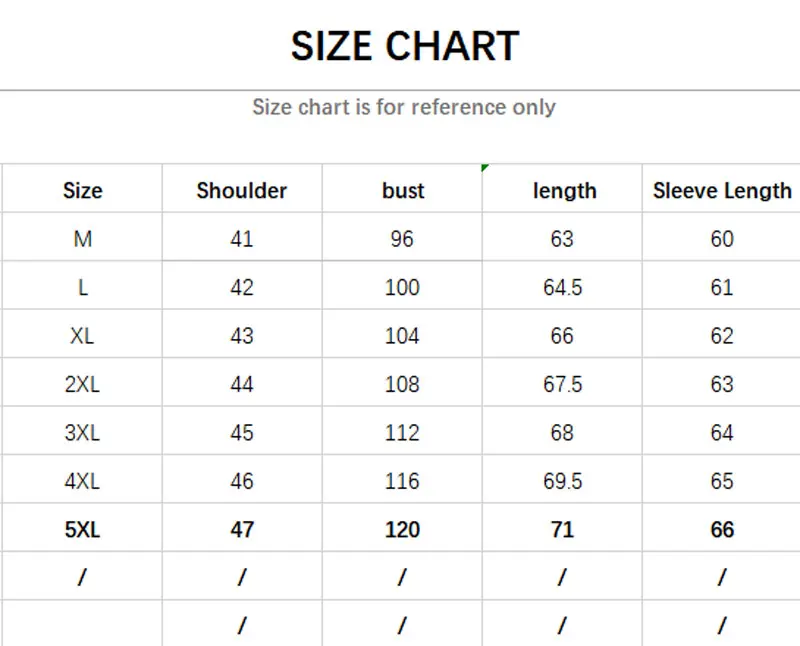Screen dimensions: 800x646
Task: Click the bust value 108 for 2XL
Action: coord(402,384)
